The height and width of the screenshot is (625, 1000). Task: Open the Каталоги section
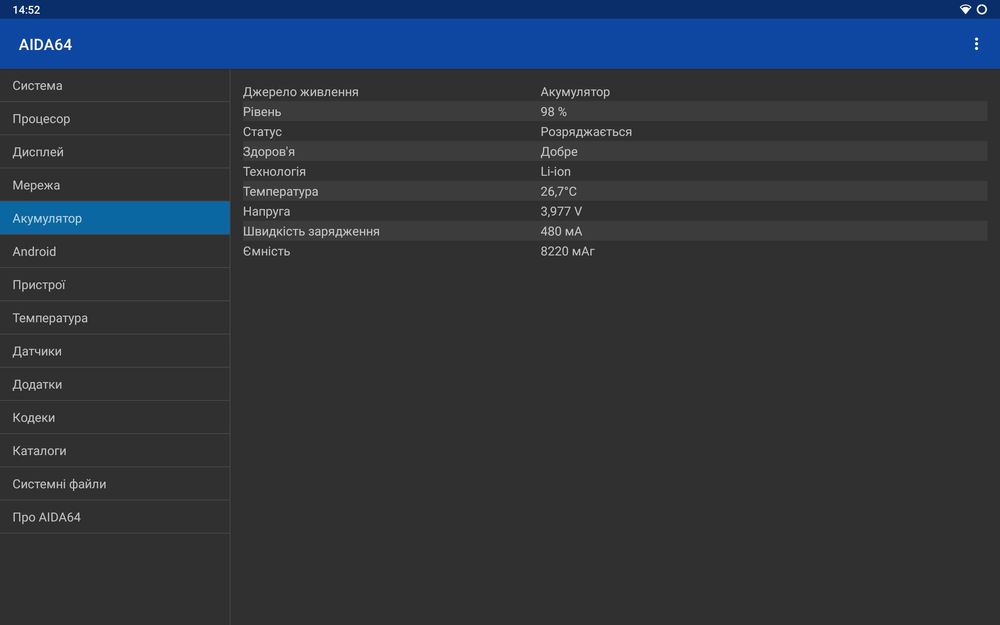pos(115,450)
